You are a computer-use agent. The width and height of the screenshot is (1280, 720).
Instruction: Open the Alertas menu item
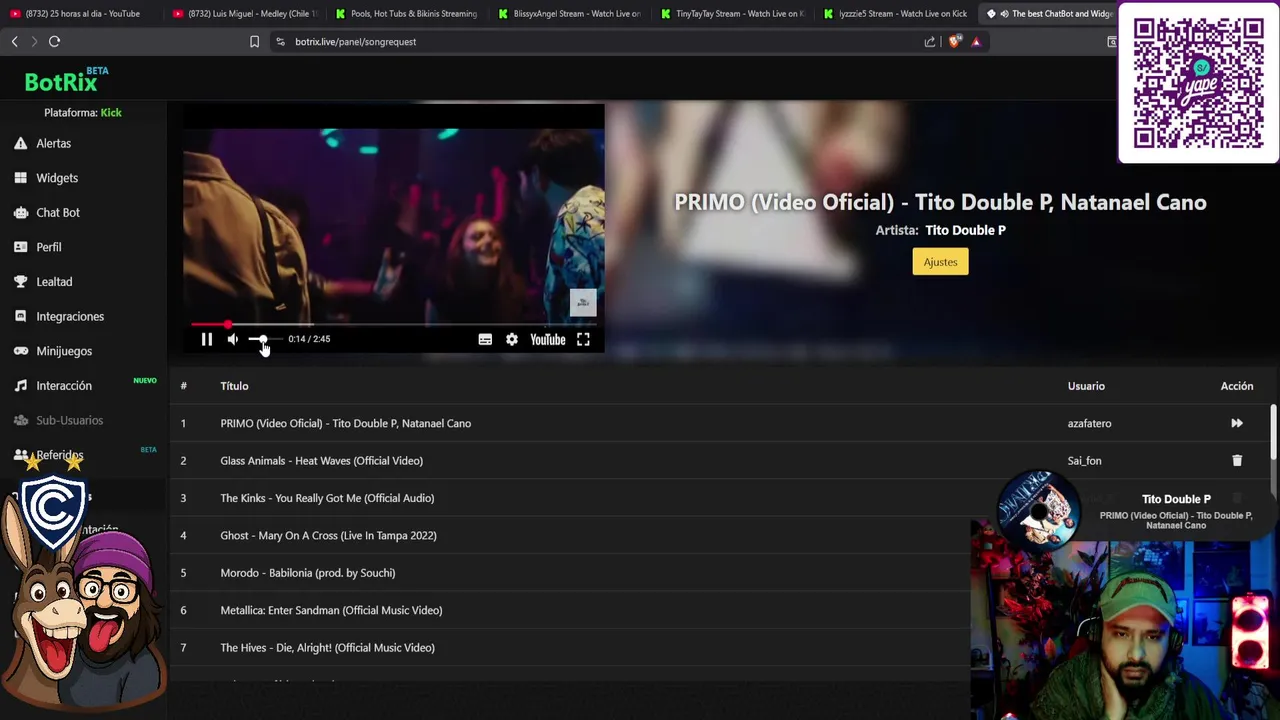(x=54, y=143)
